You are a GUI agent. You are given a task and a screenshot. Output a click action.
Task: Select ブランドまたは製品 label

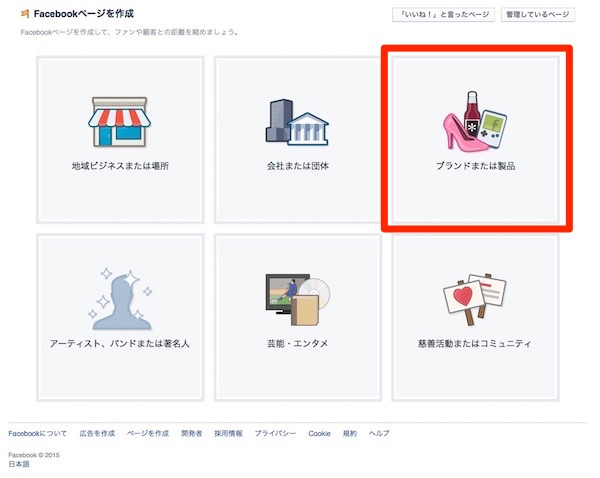coord(475,166)
